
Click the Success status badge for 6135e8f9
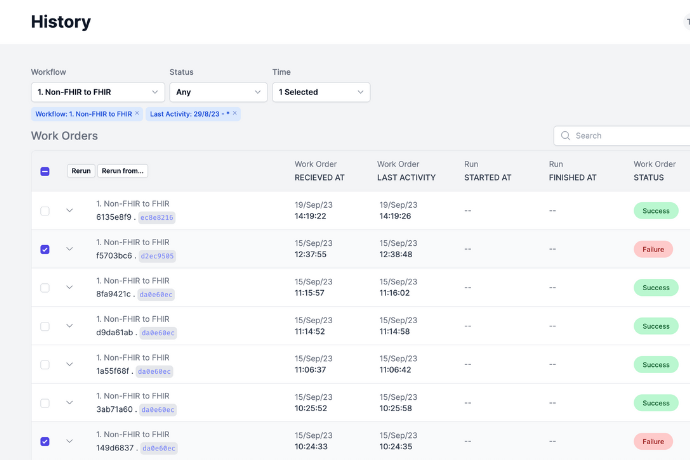click(x=655, y=211)
